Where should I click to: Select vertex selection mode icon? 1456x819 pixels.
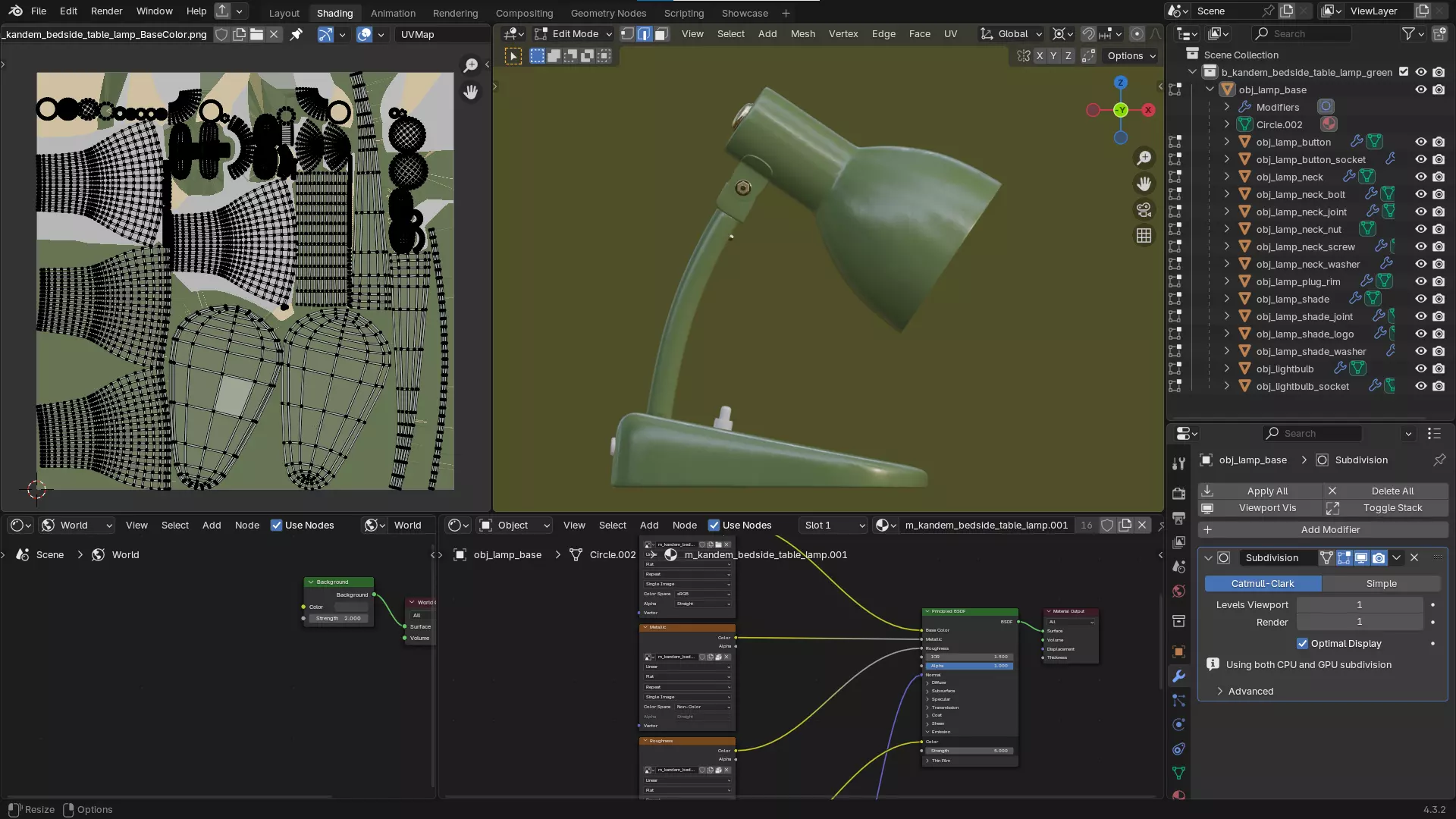[x=627, y=34]
